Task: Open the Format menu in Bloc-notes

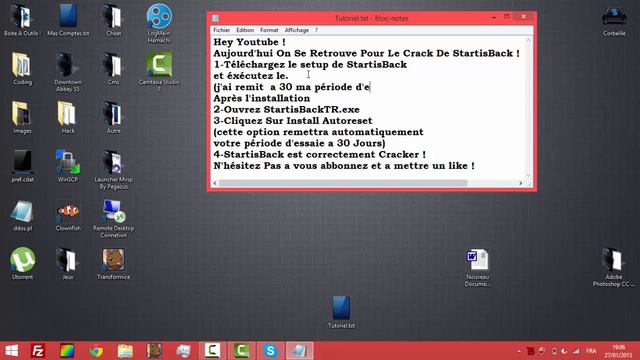Action: click(x=269, y=30)
